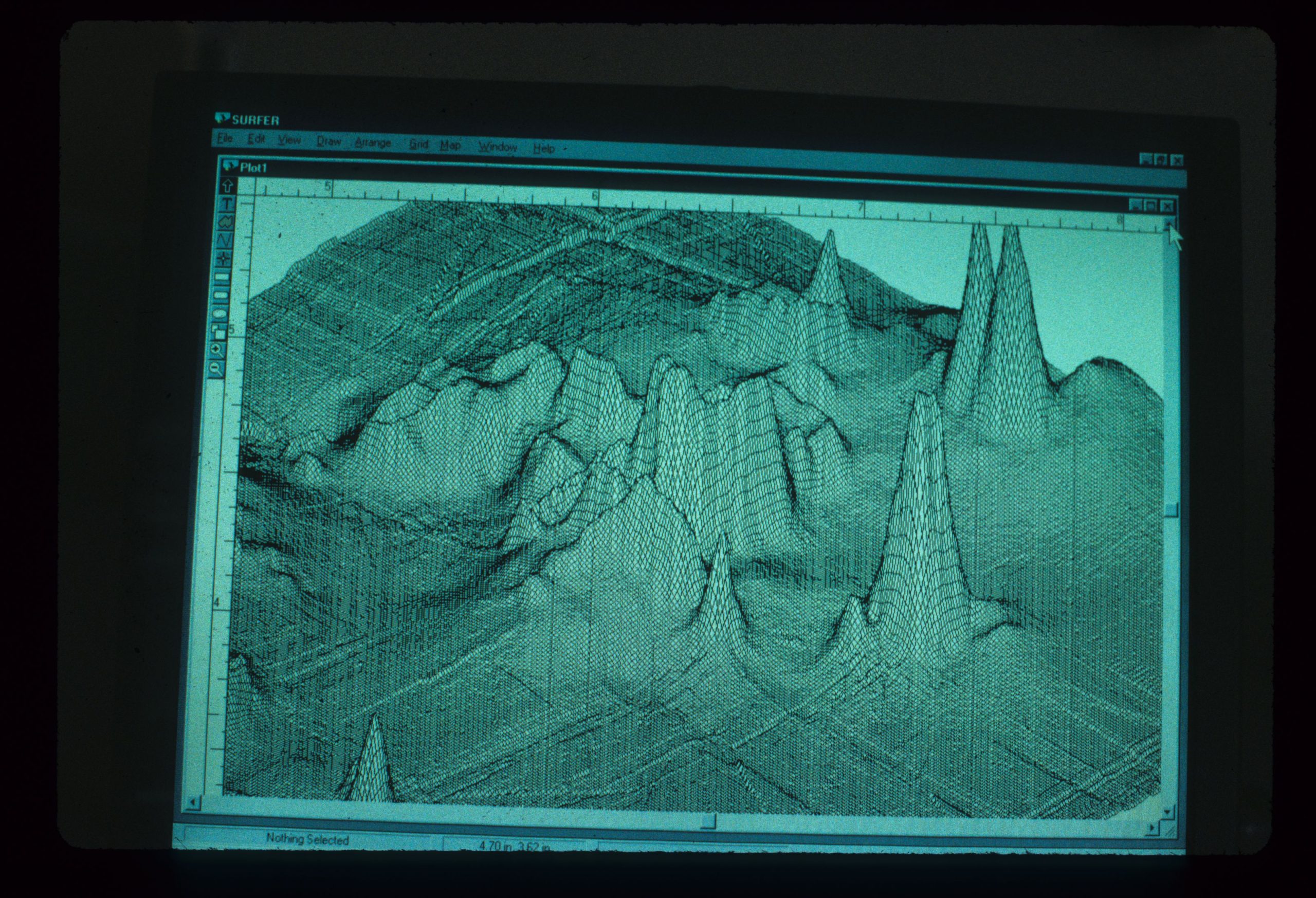Open the Window menu
Image resolution: width=1316 pixels, height=898 pixels.
click(x=498, y=147)
